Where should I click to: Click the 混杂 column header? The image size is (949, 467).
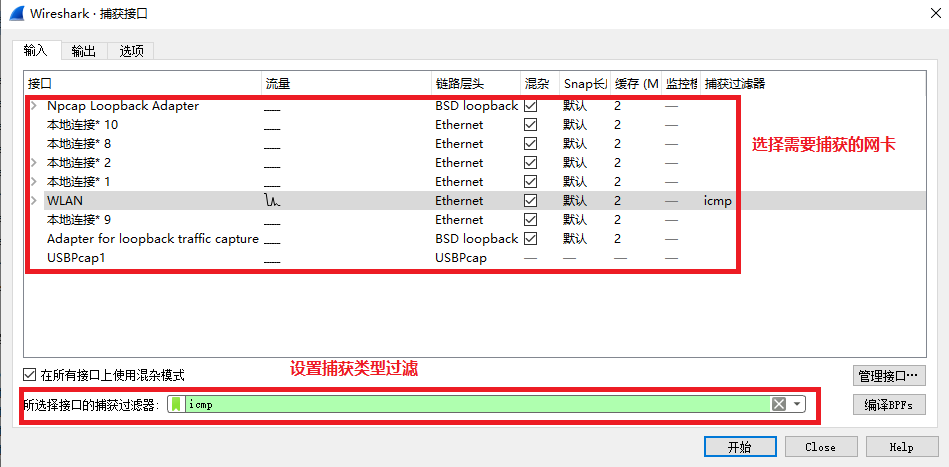(x=540, y=83)
